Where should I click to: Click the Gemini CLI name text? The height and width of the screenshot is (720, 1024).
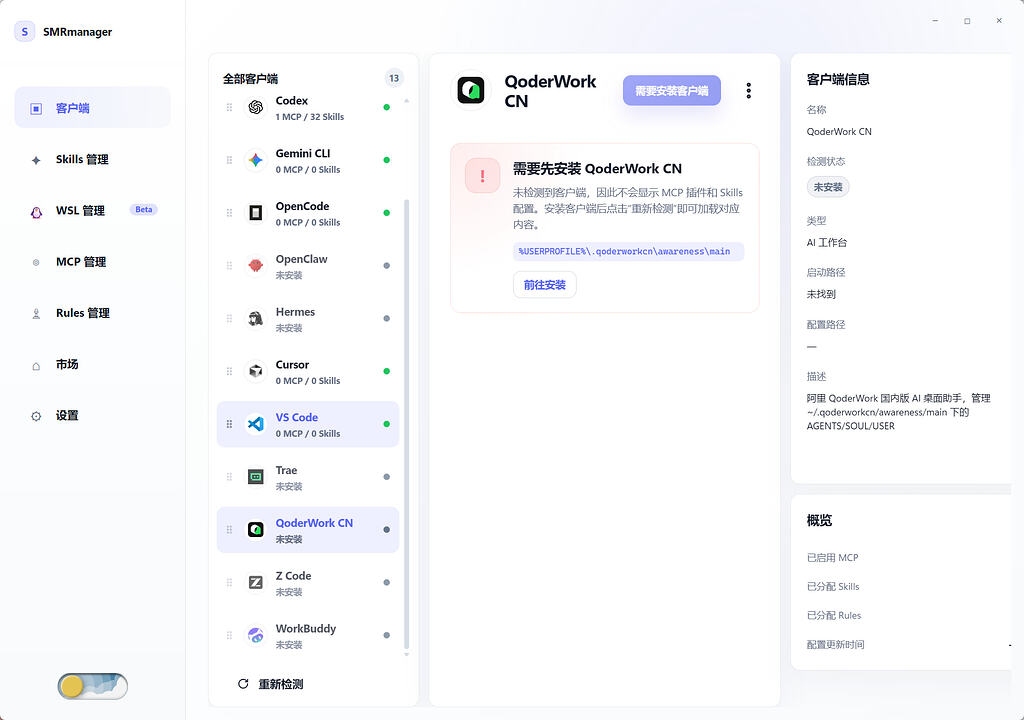pos(303,154)
